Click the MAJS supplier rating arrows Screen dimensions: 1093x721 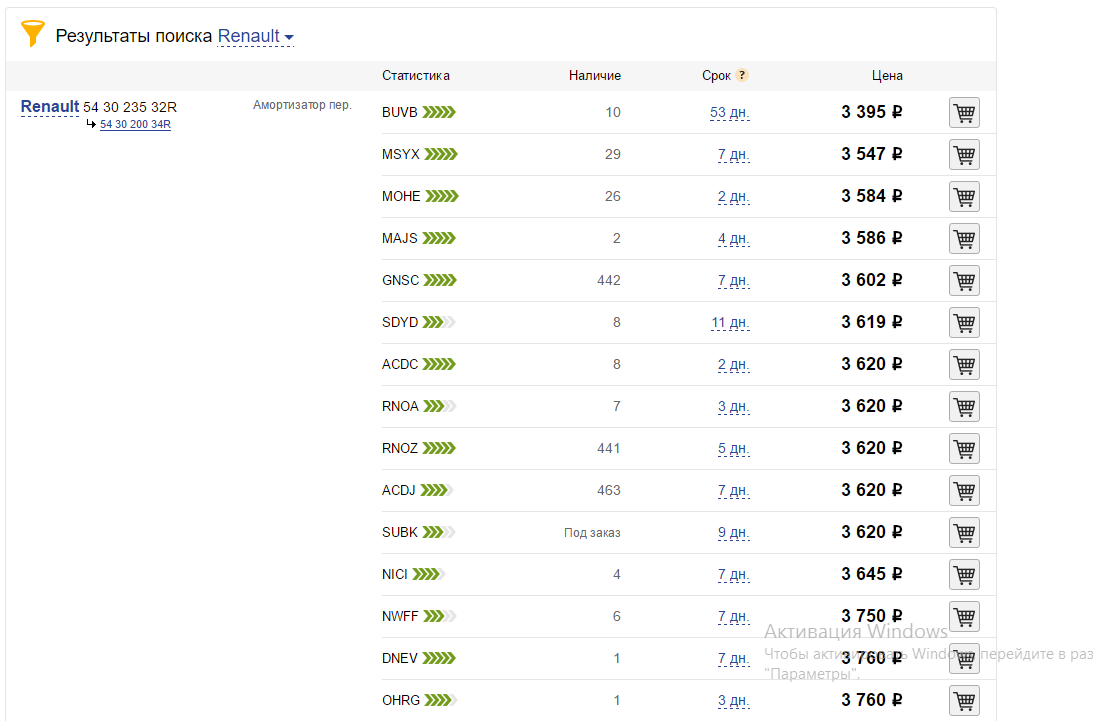439,238
